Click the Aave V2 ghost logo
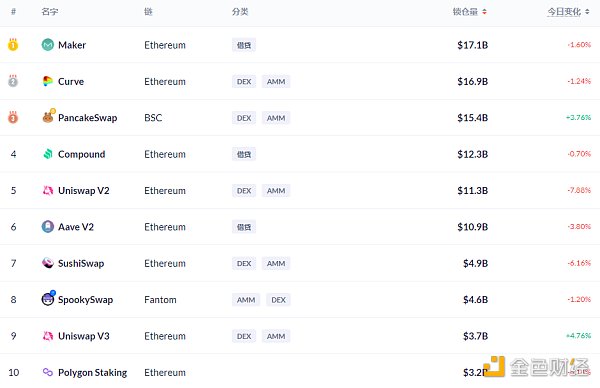 click(47, 227)
